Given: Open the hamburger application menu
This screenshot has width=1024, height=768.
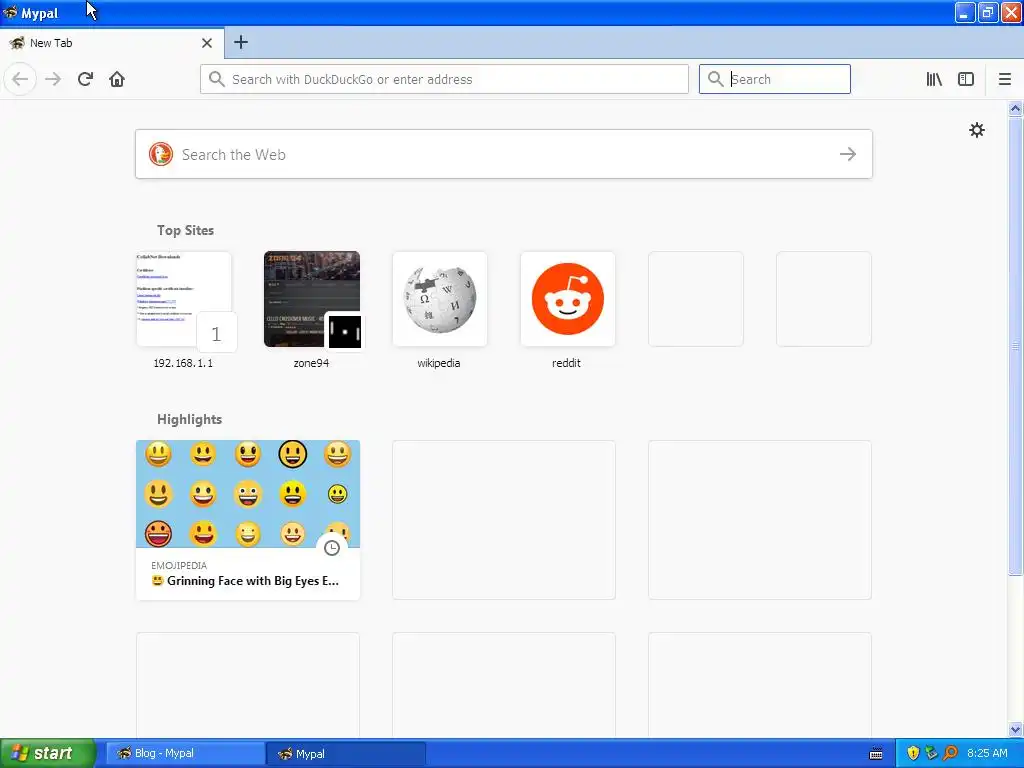Looking at the screenshot, I should (x=1004, y=79).
